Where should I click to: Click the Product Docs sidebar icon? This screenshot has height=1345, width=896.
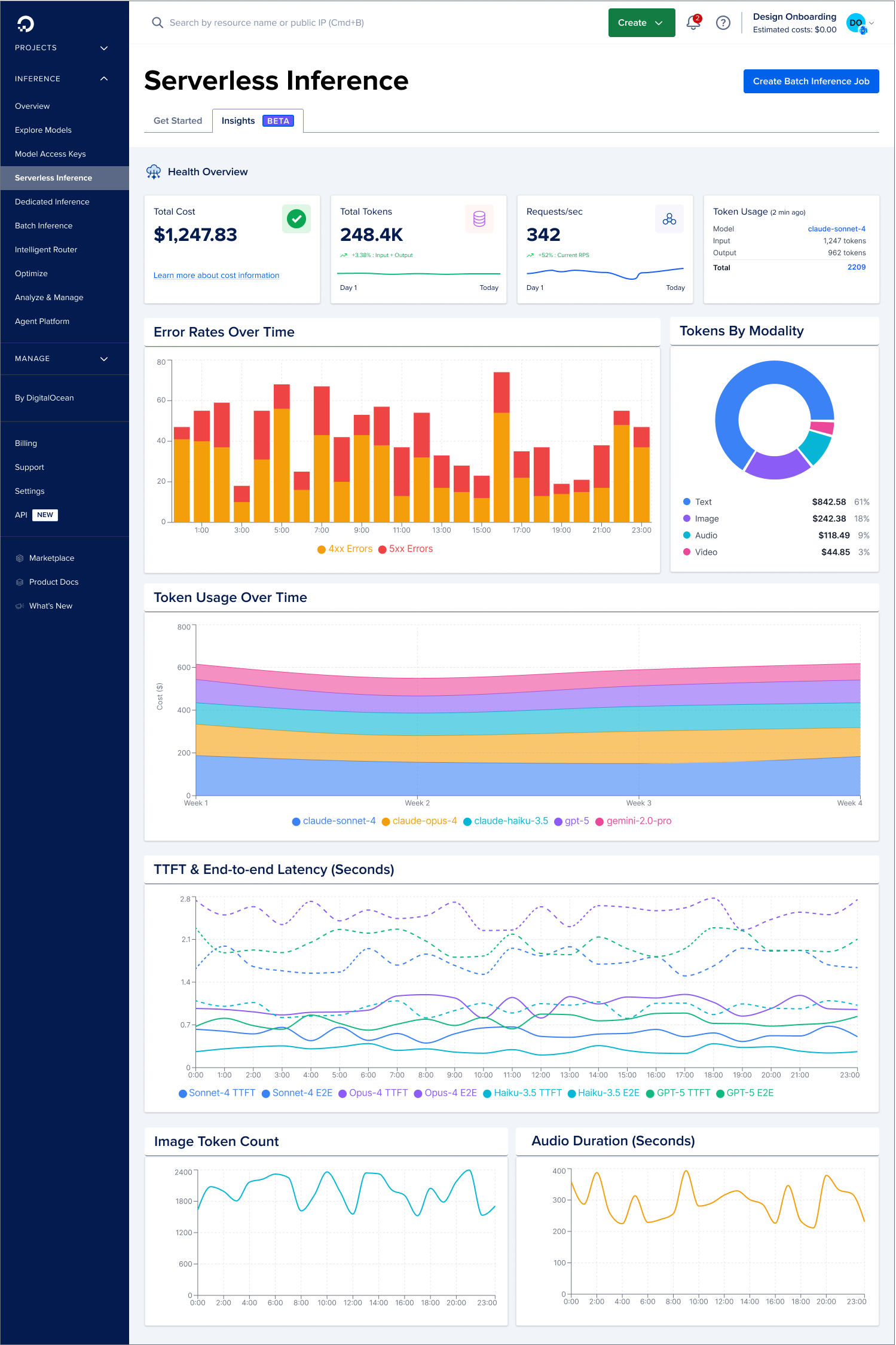(x=20, y=582)
